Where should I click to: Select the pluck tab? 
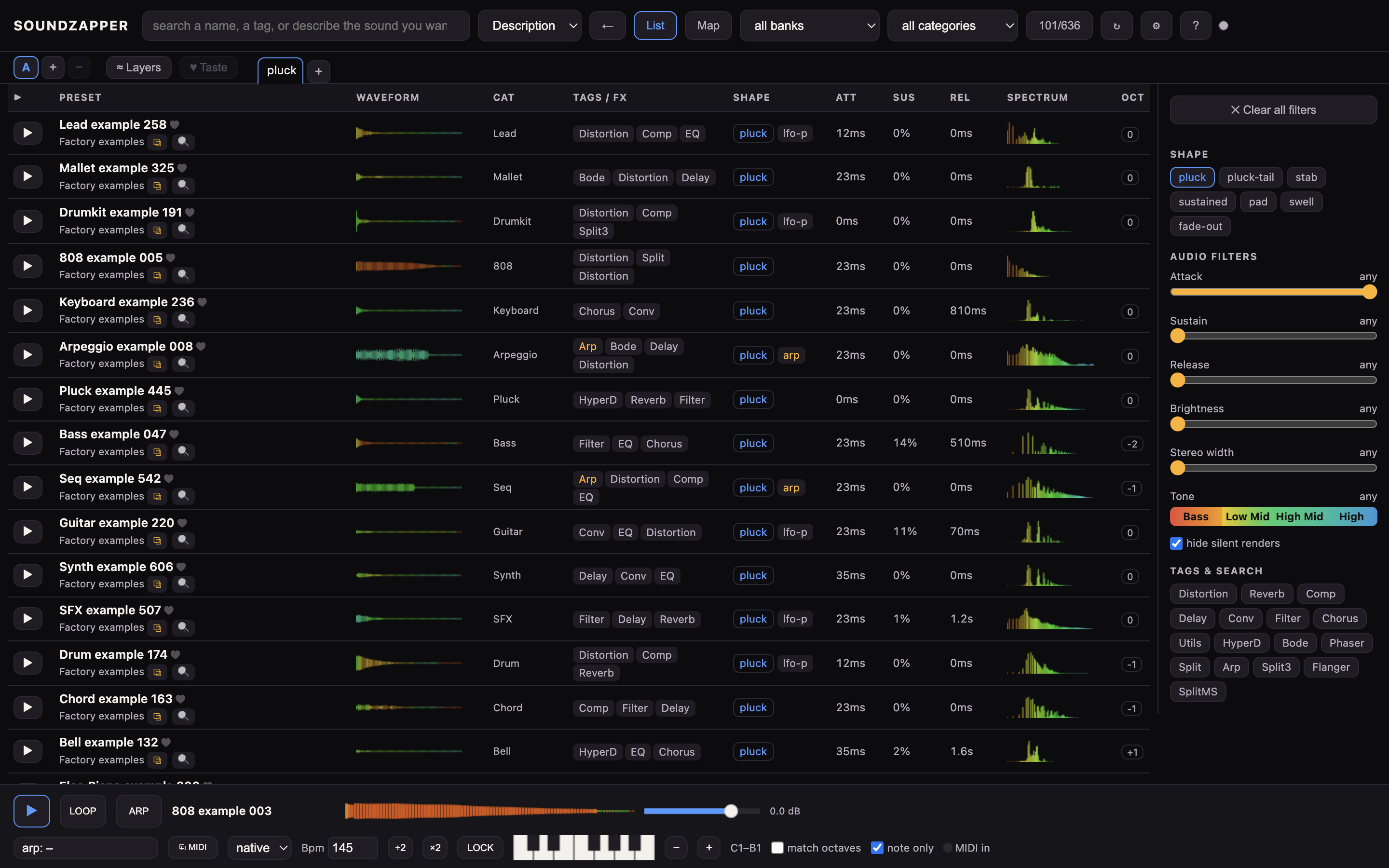281,70
